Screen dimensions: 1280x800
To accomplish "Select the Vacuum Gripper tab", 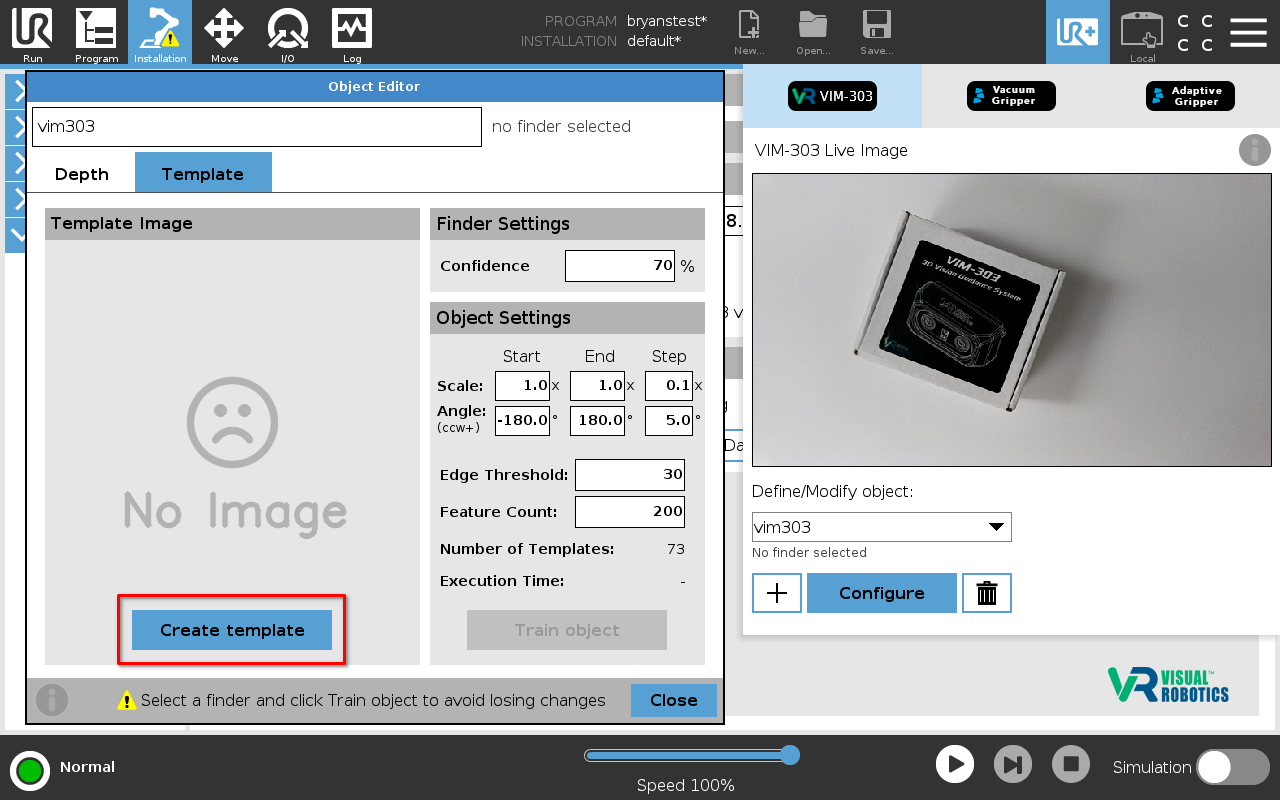I will pos(1011,96).
